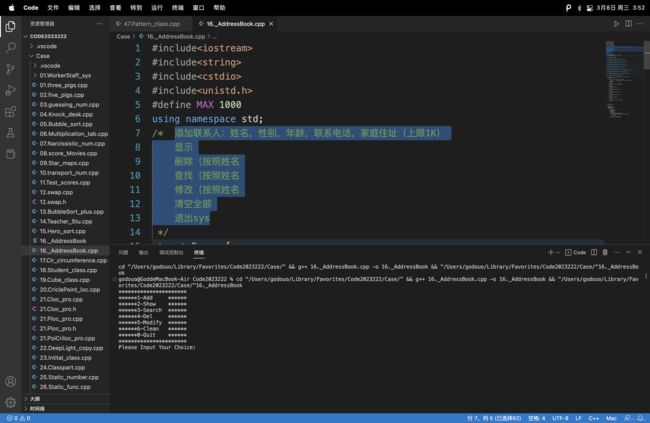Open Accounts icon in activity bar
The image size is (650, 423).
(x=10, y=382)
